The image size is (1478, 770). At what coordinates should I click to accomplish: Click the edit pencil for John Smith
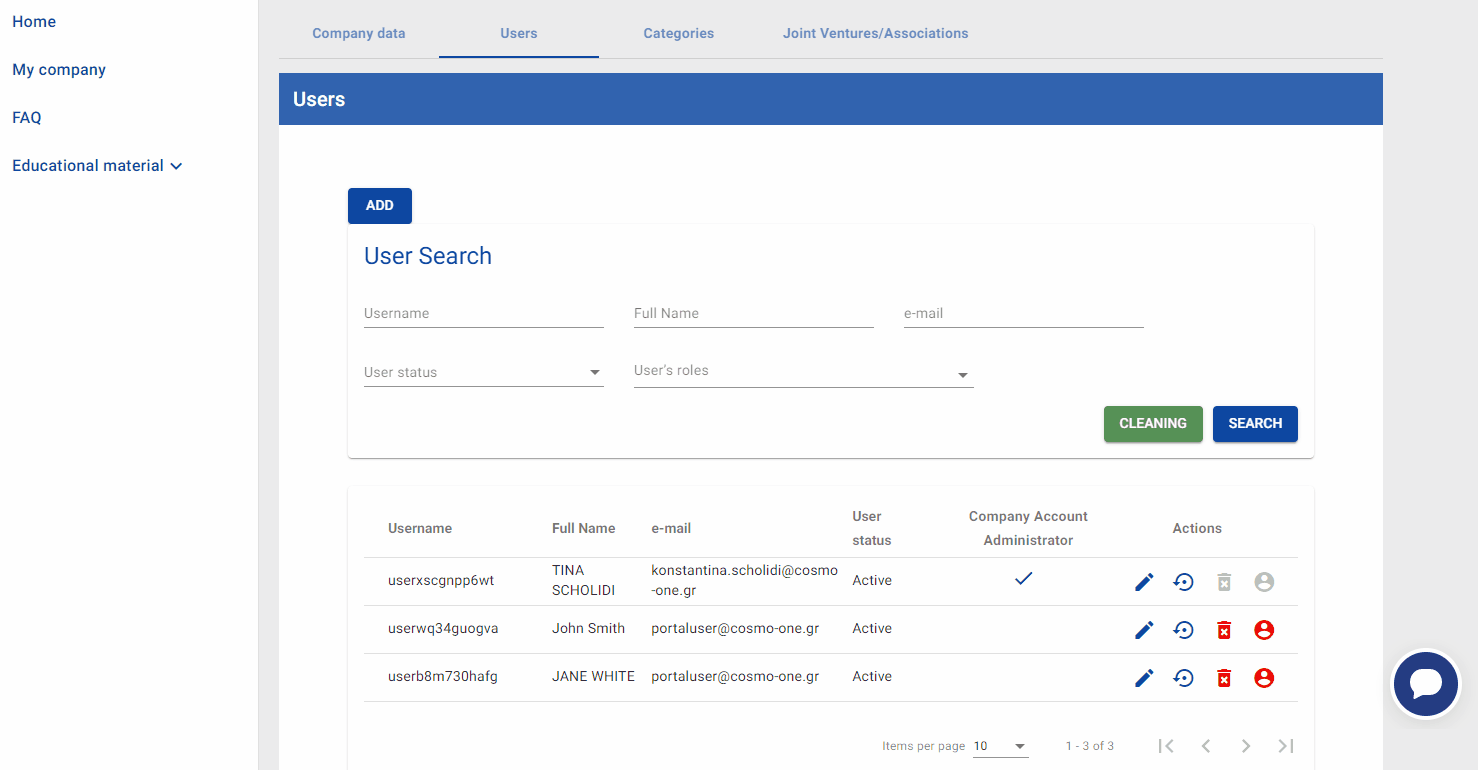(x=1144, y=630)
